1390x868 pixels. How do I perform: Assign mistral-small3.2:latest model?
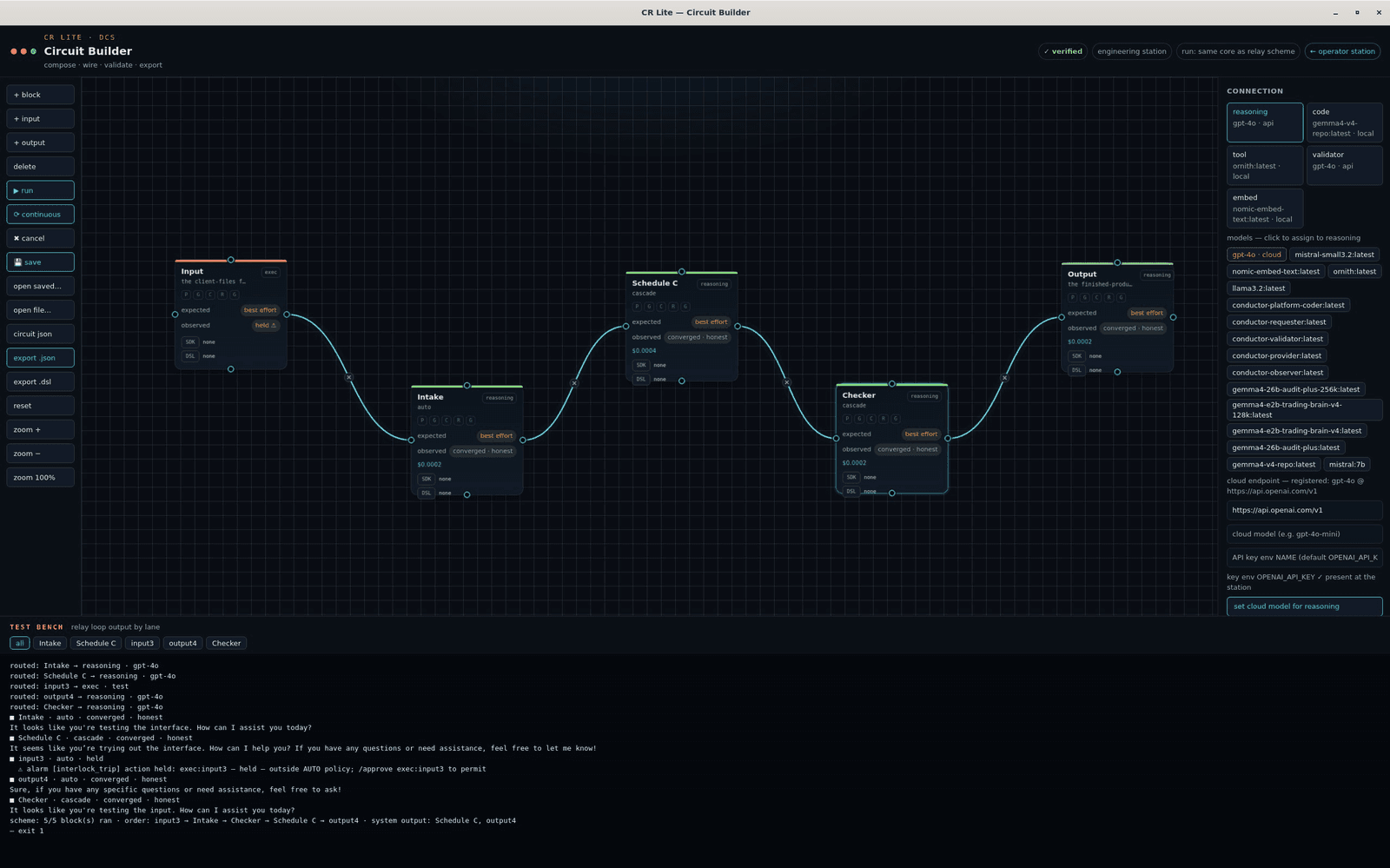click(1334, 255)
